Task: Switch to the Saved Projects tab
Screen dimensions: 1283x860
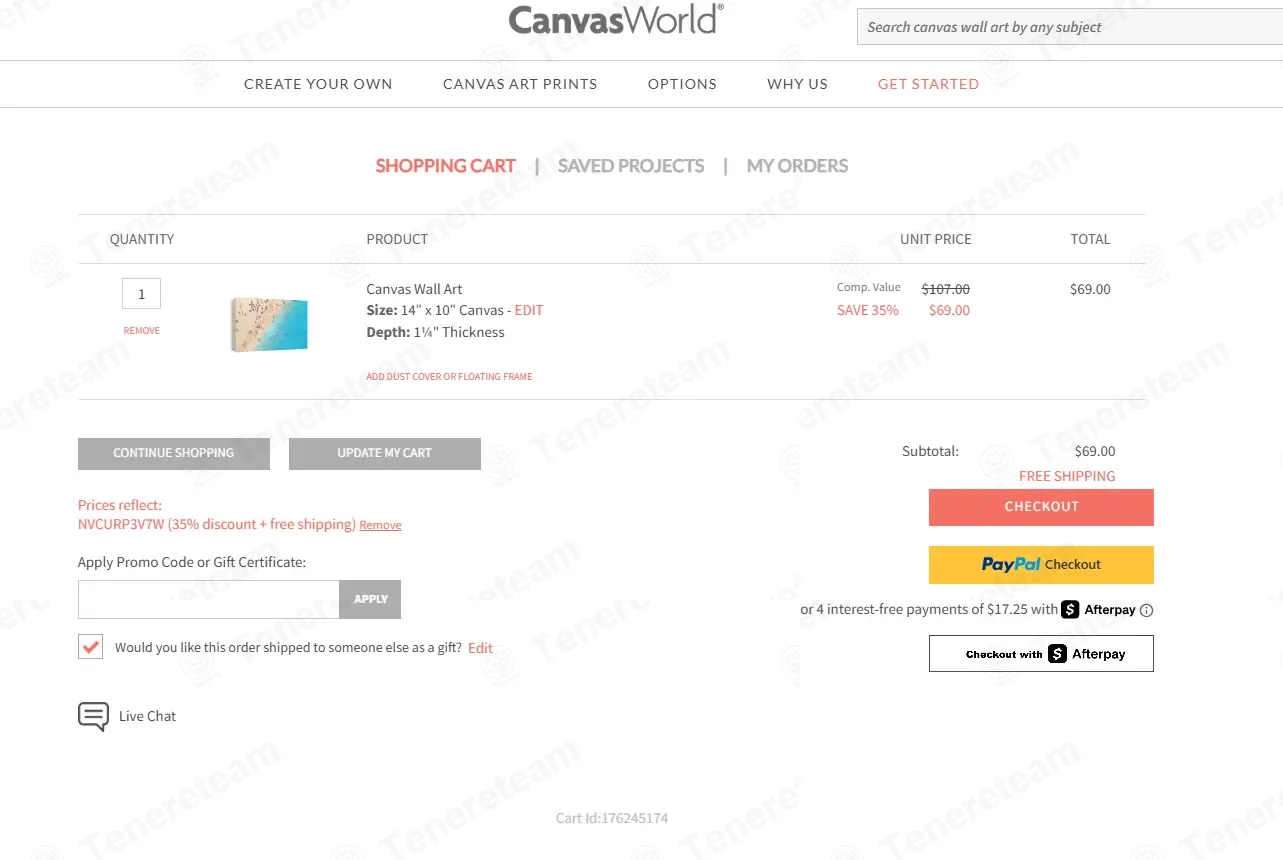Action: [x=631, y=166]
